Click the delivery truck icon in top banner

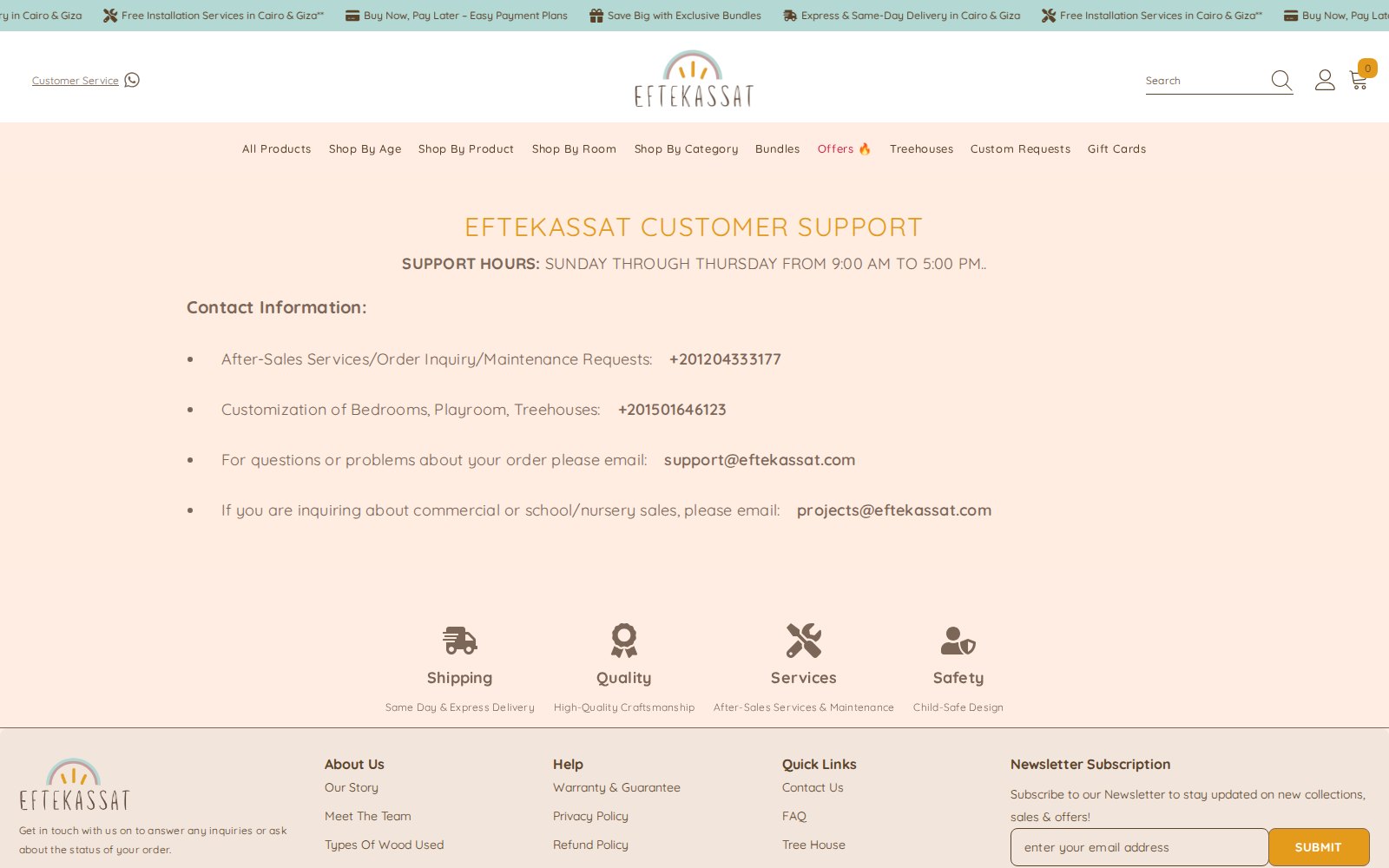790,16
